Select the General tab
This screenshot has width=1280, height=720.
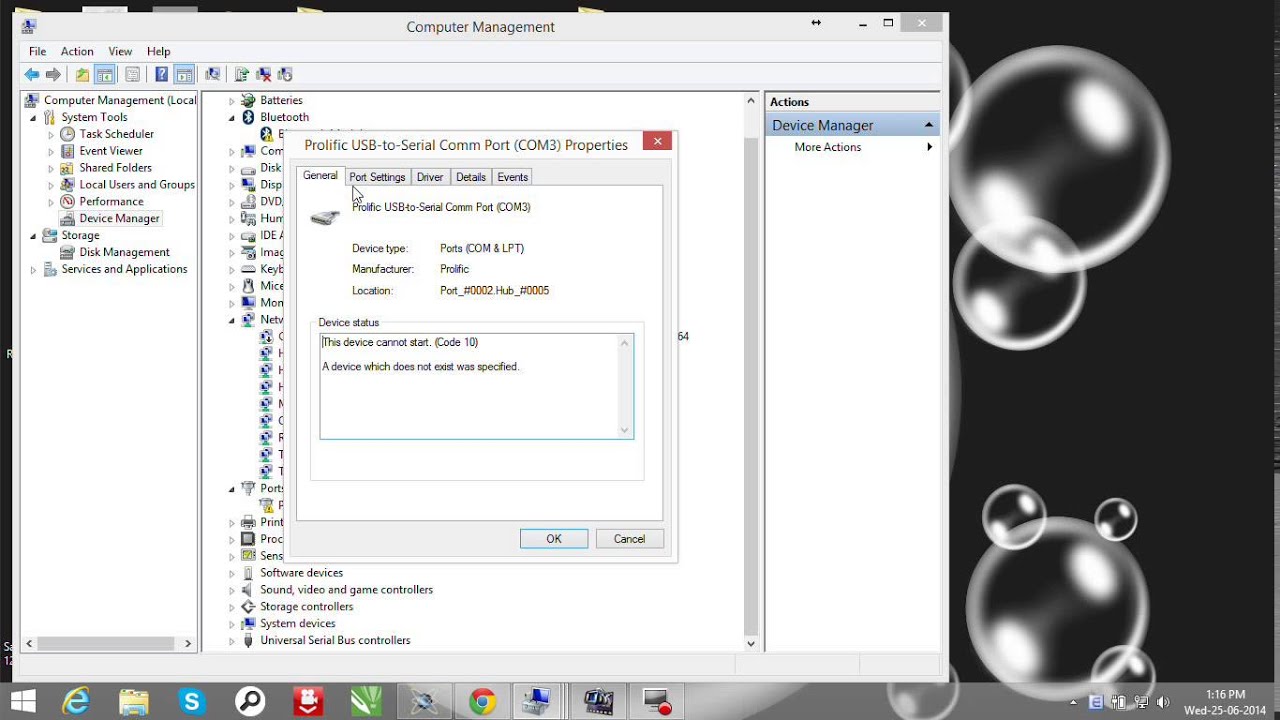coord(320,176)
